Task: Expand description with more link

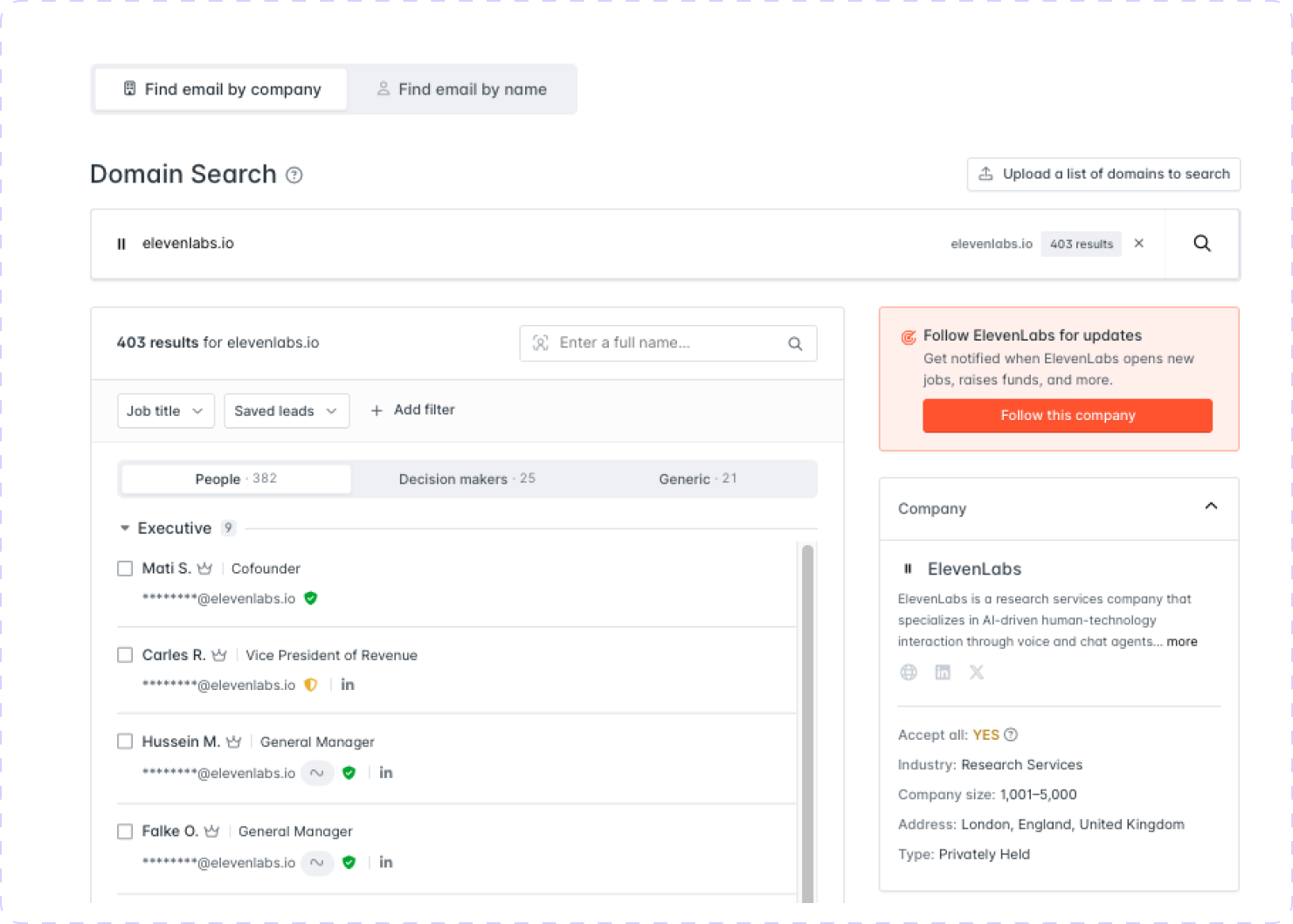Action: coord(1182,641)
